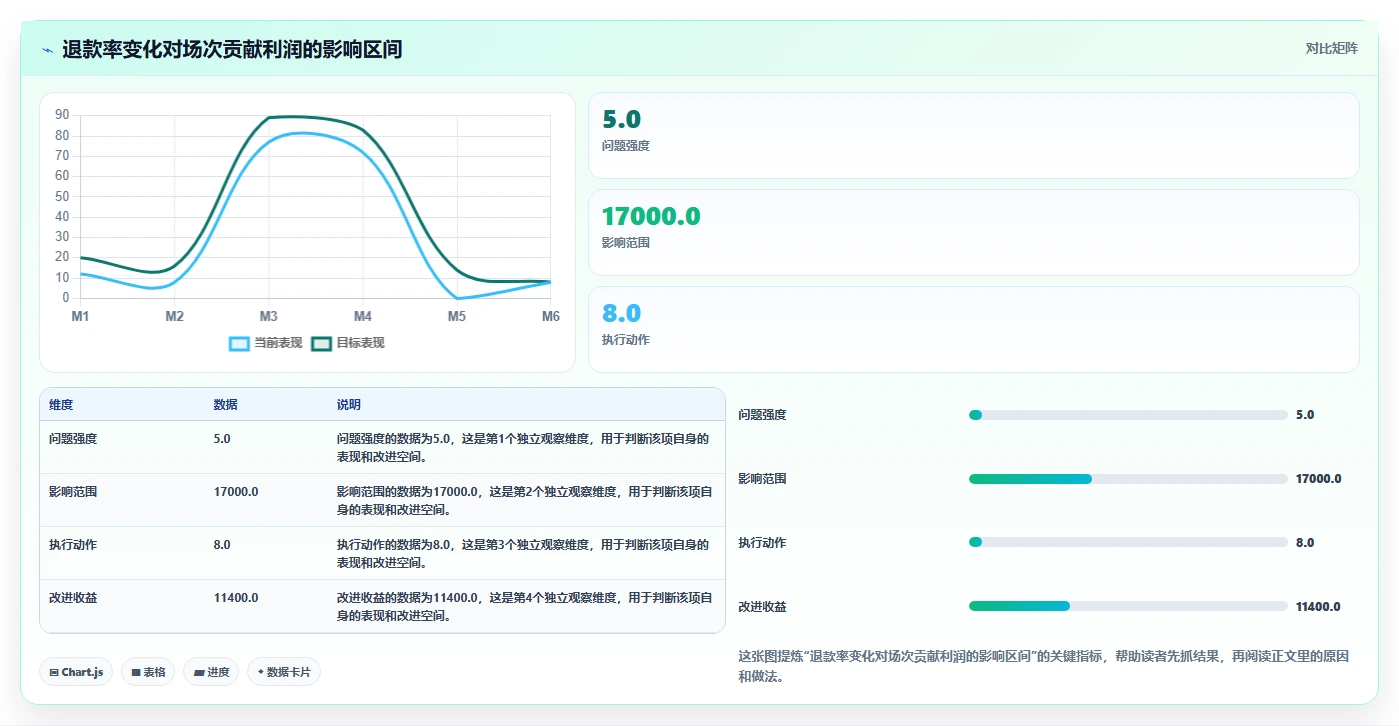Click the summary paragraph starting 这张图提炼
Screen dimensions: 1399x726
pos(1043,666)
